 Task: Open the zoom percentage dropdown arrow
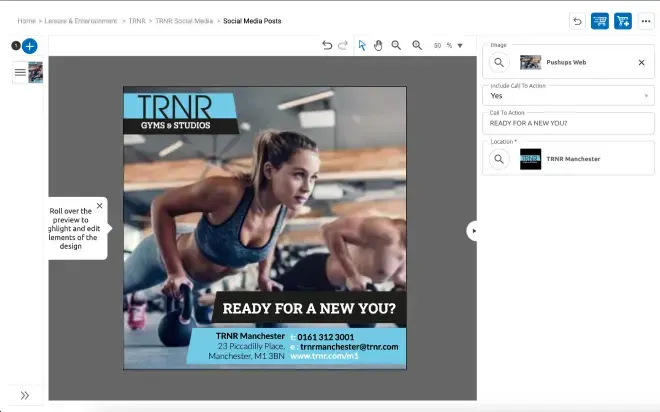(x=460, y=46)
